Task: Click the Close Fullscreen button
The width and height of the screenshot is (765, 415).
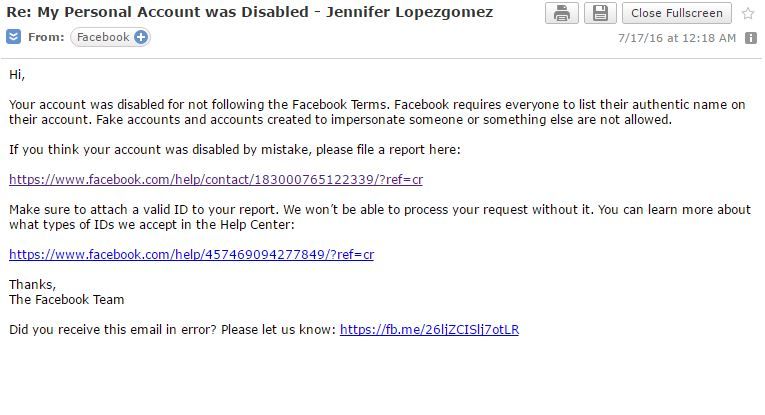Action: (x=677, y=13)
